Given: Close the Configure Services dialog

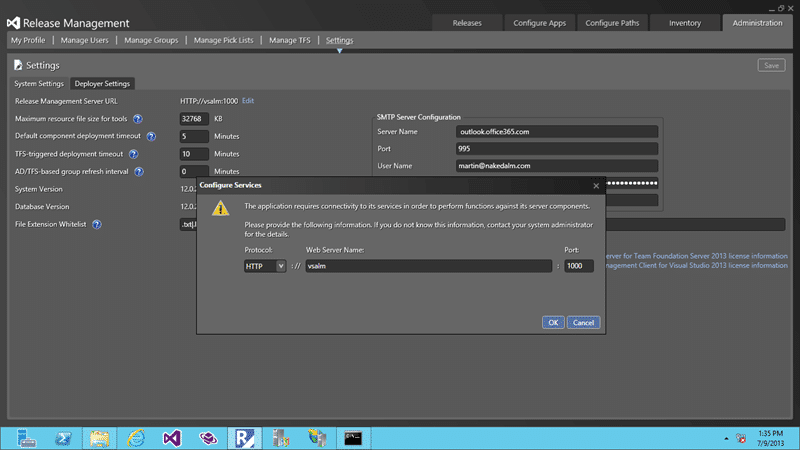Looking at the screenshot, I should [596, 186].
